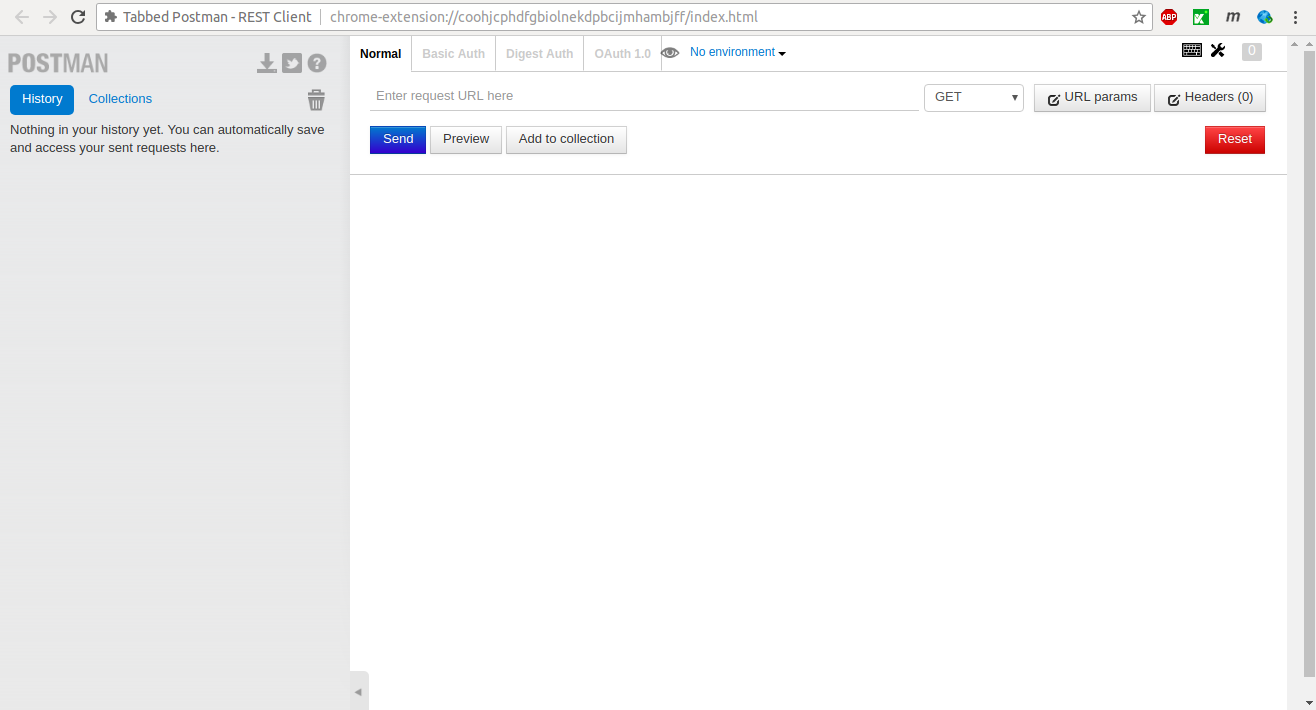Click the vertical page scrollbar

pos(1308,360)
